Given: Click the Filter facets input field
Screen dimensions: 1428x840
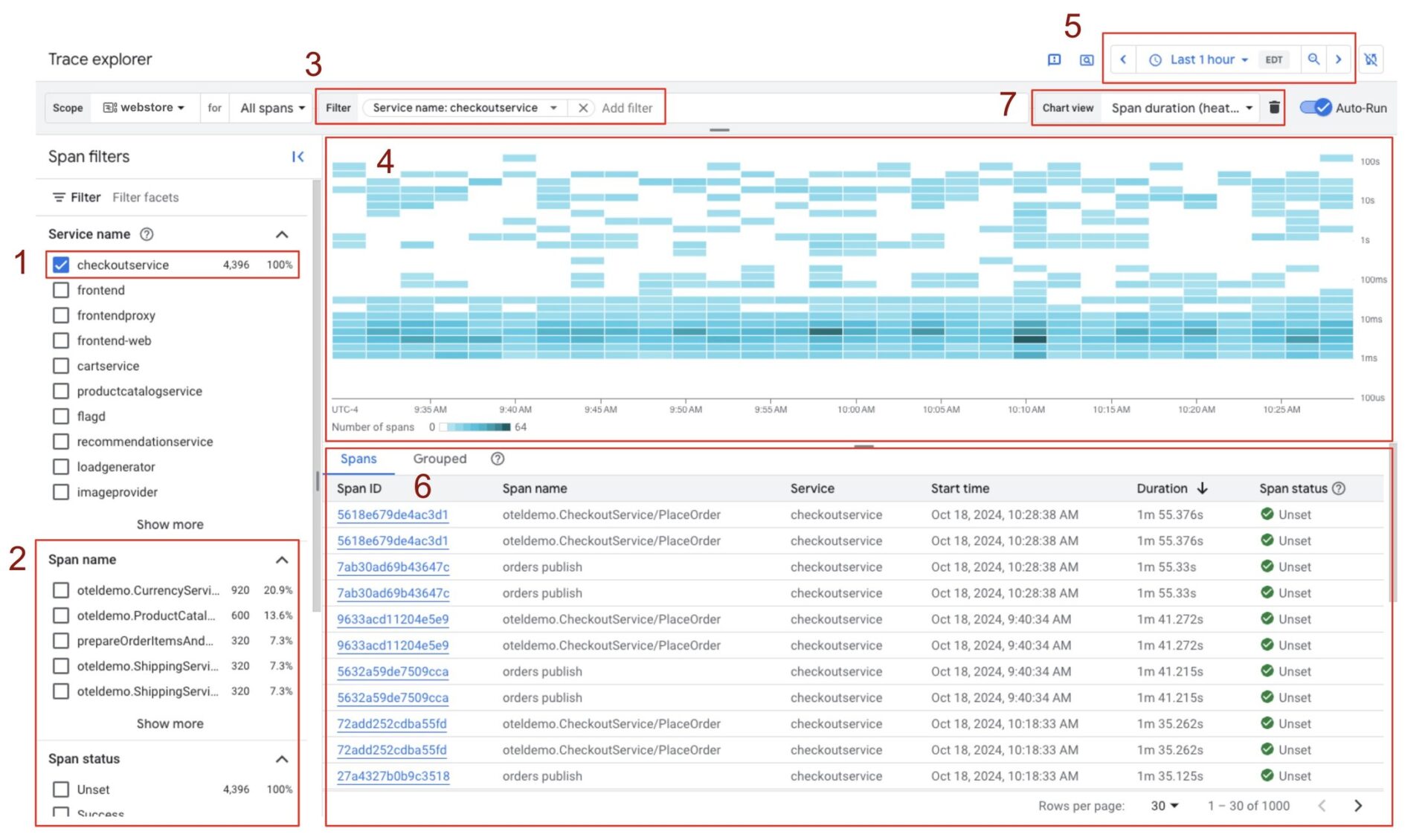Looking at the screenshot, I should point(146,197).
